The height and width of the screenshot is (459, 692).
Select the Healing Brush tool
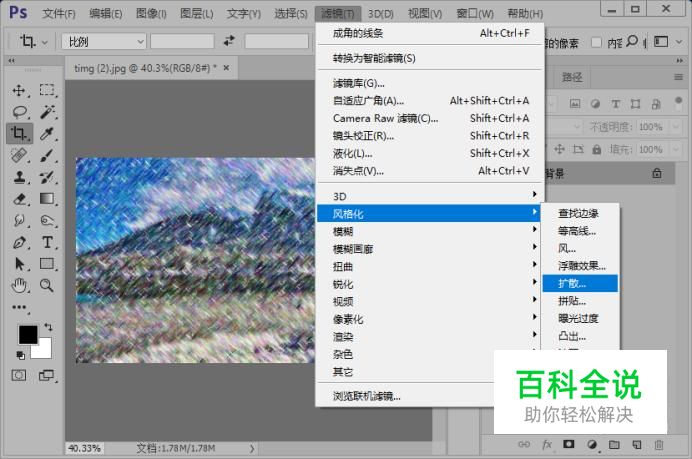19,155
